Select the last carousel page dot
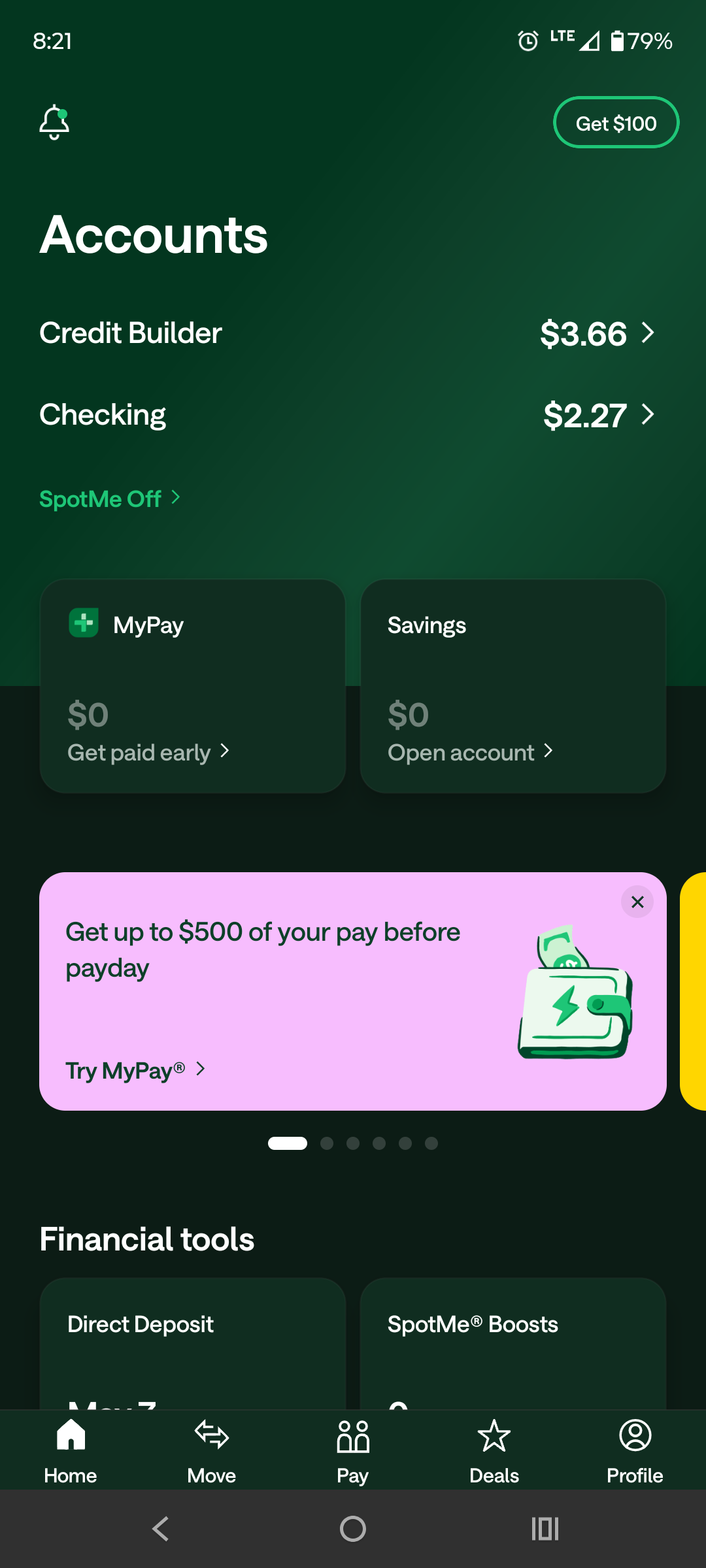 click(x=431, y=1143)
